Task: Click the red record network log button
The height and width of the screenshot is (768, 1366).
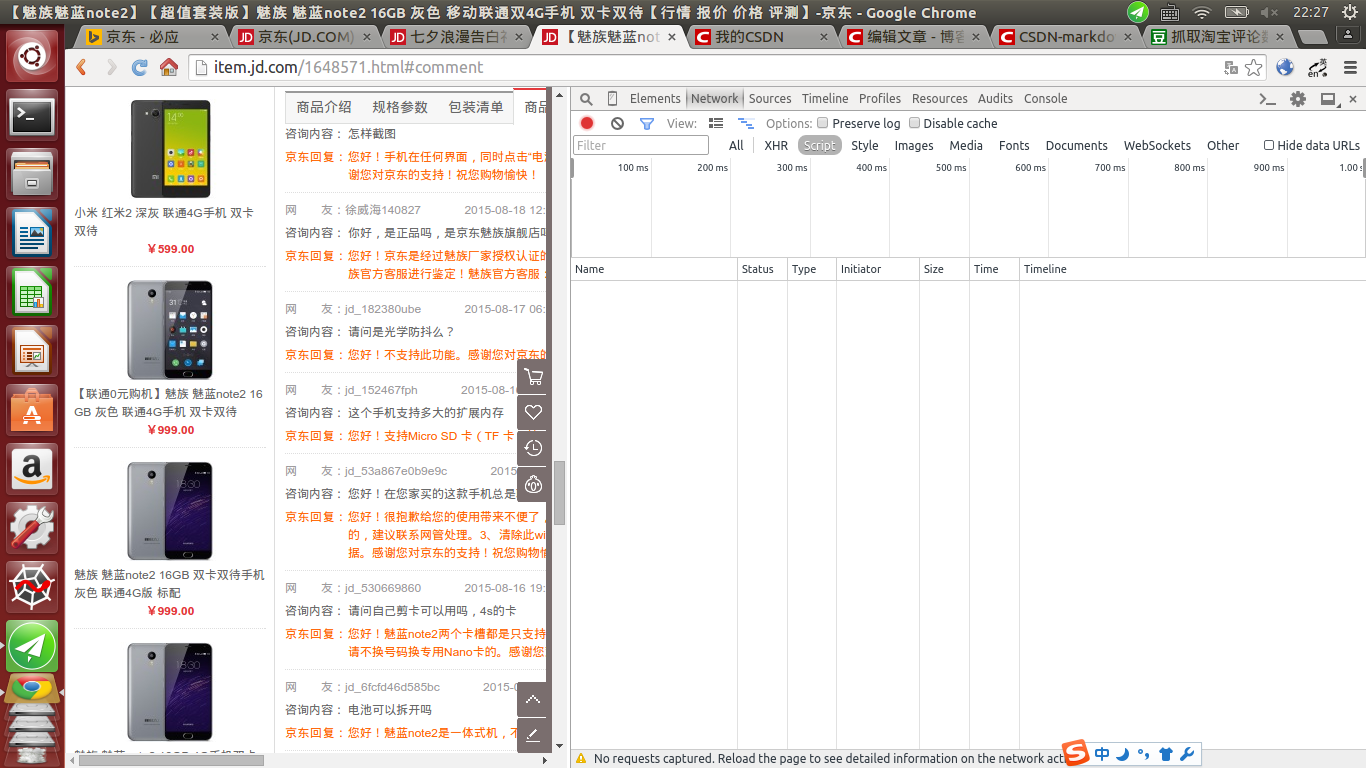Action: coord(587,123)
